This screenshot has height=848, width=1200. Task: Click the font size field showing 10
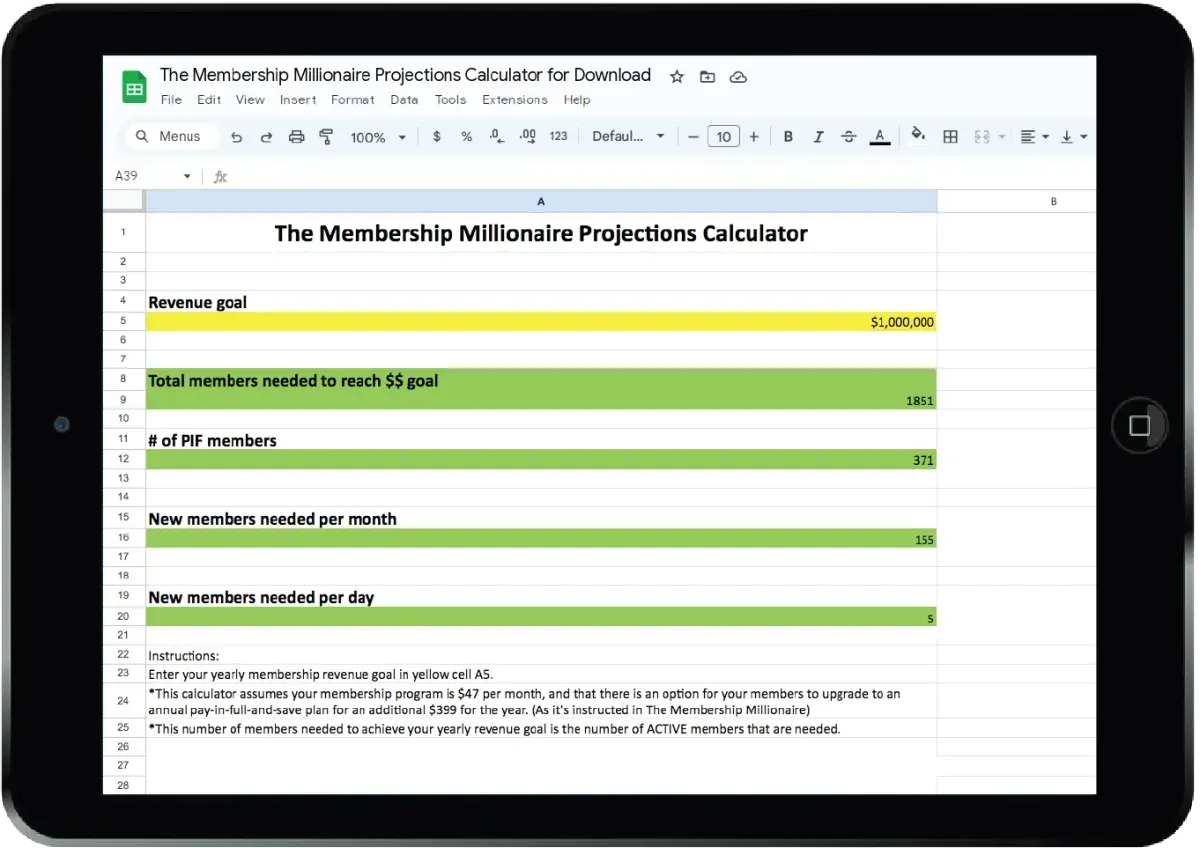[723, 137]
